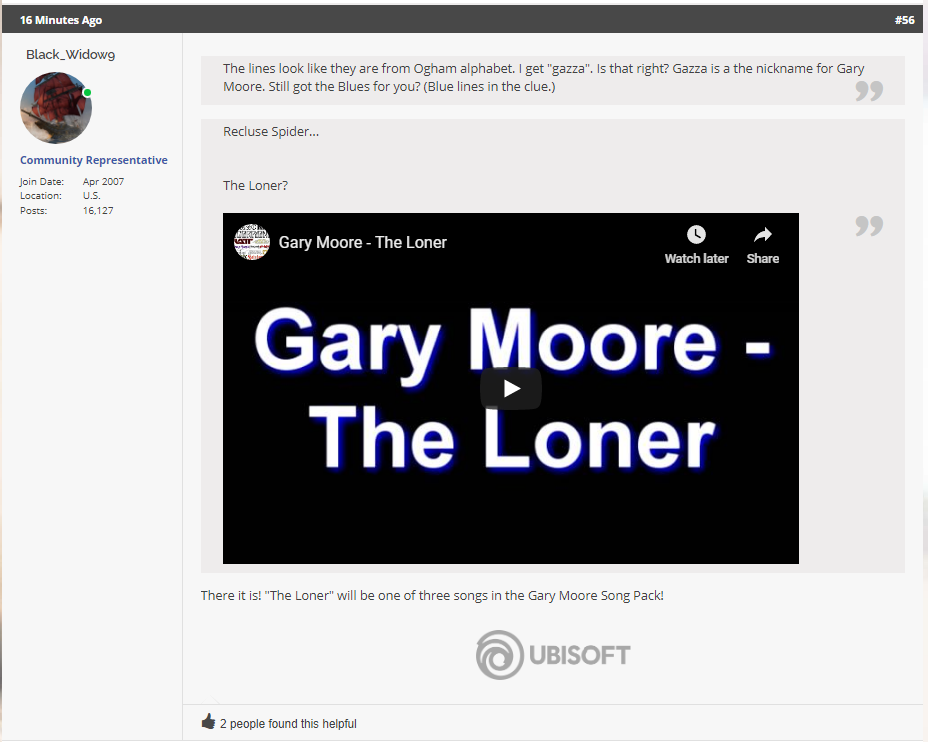
Task: Click the green online status dot
Action: [x=88, y=92]
